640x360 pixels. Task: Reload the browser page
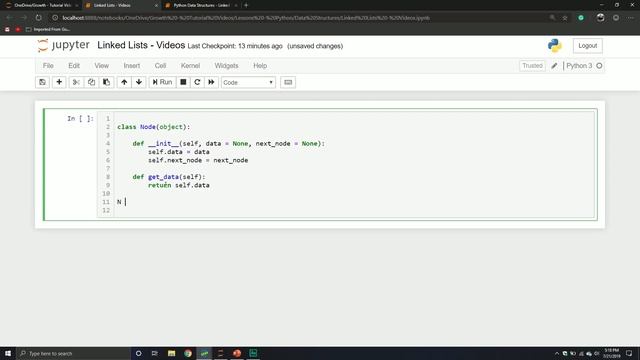click(x=38, y=18)
